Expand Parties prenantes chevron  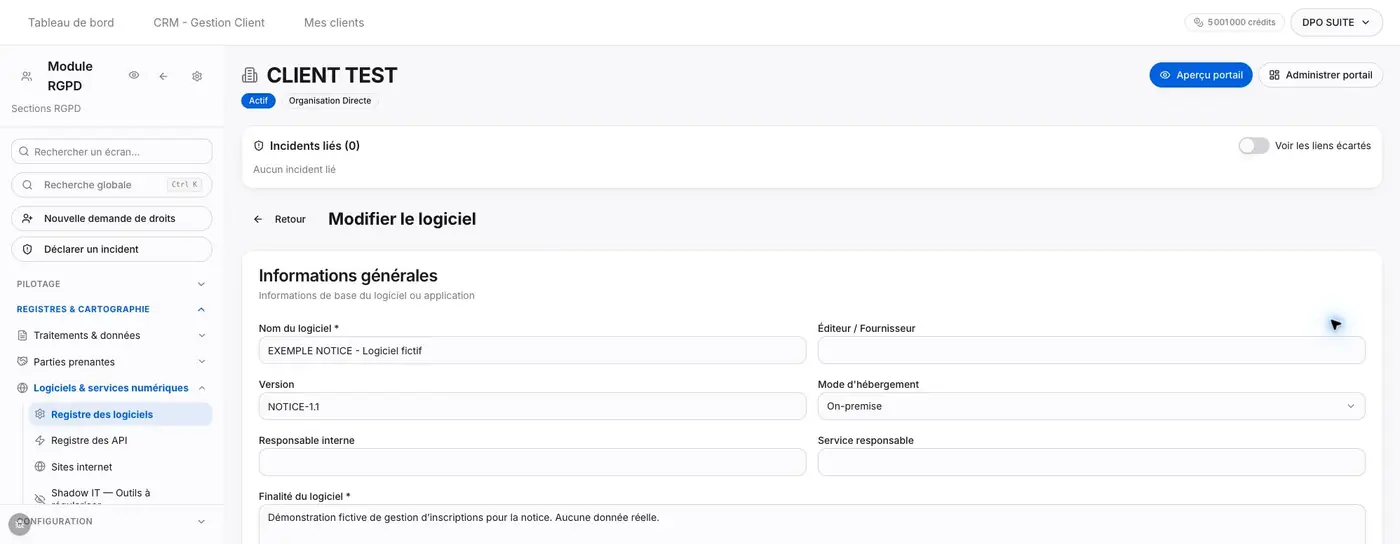[202, 362]
